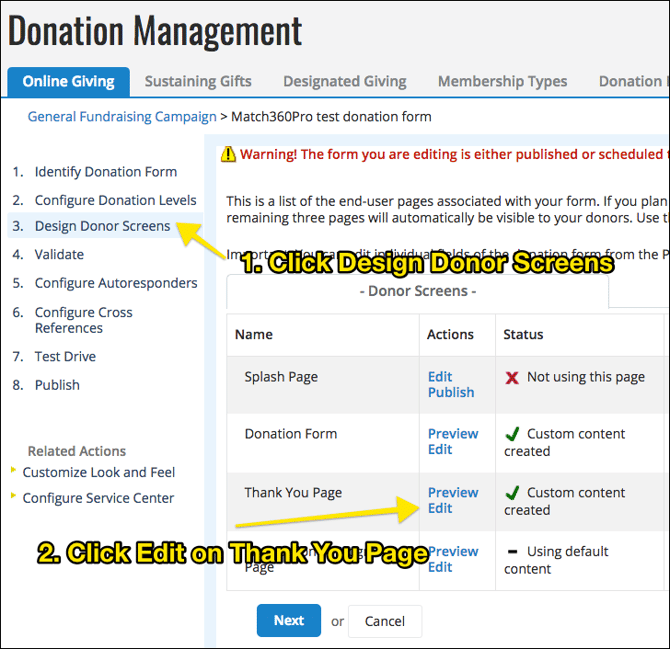This screenshot has width=670, height=649.
Task: Click Edit for Thank You Page
Action: (x=440, y=508)
